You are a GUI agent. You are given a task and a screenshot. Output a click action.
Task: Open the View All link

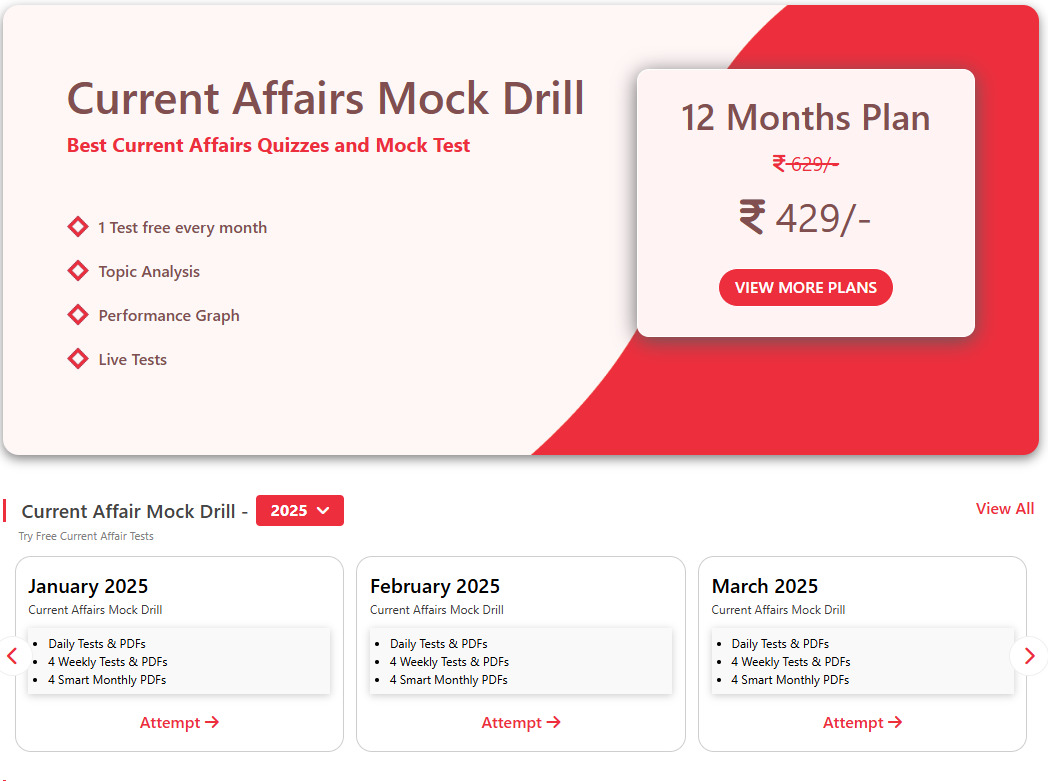(x=1004, y=509)
